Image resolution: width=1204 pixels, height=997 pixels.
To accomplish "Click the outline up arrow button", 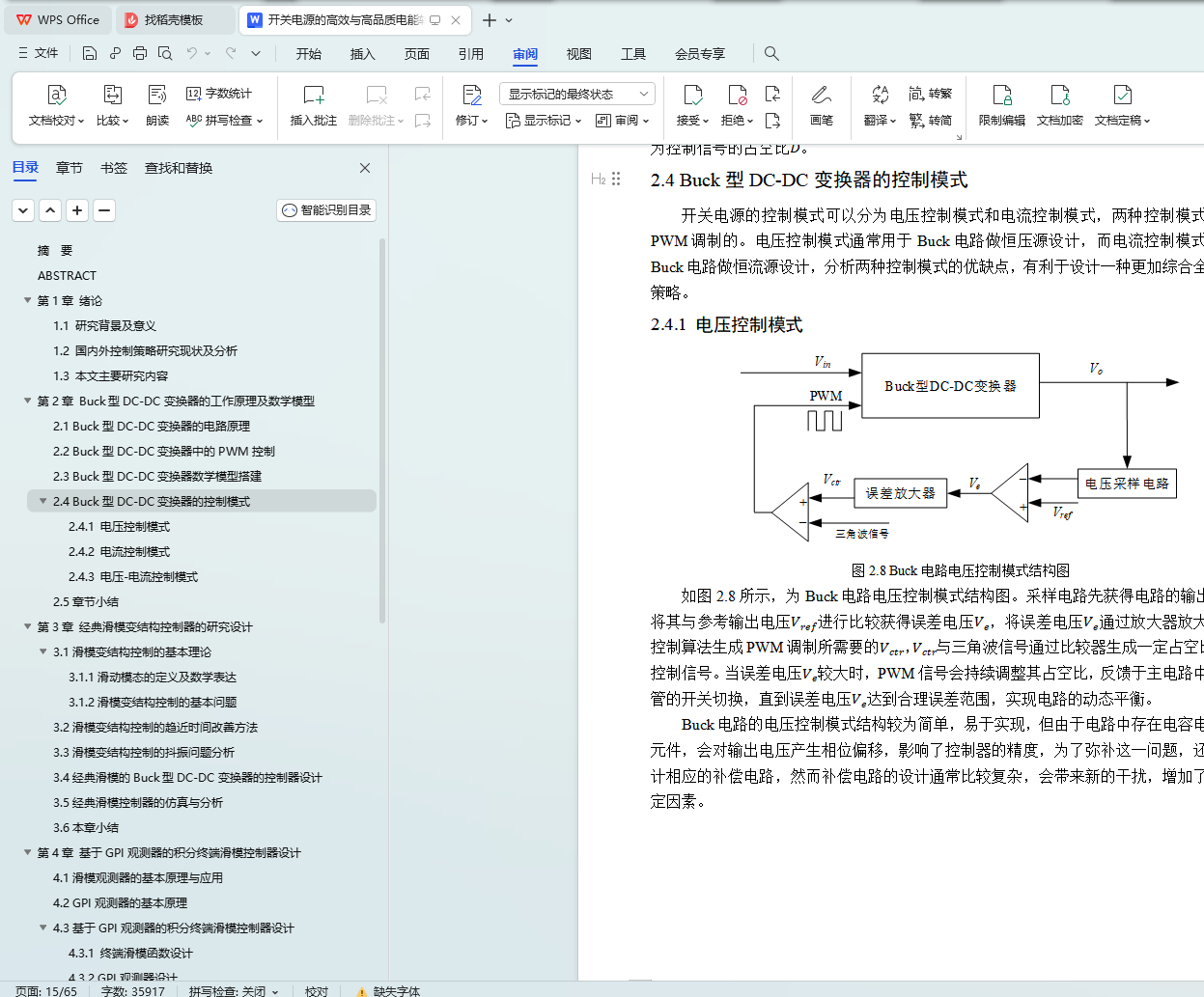I will click(50, 209).
